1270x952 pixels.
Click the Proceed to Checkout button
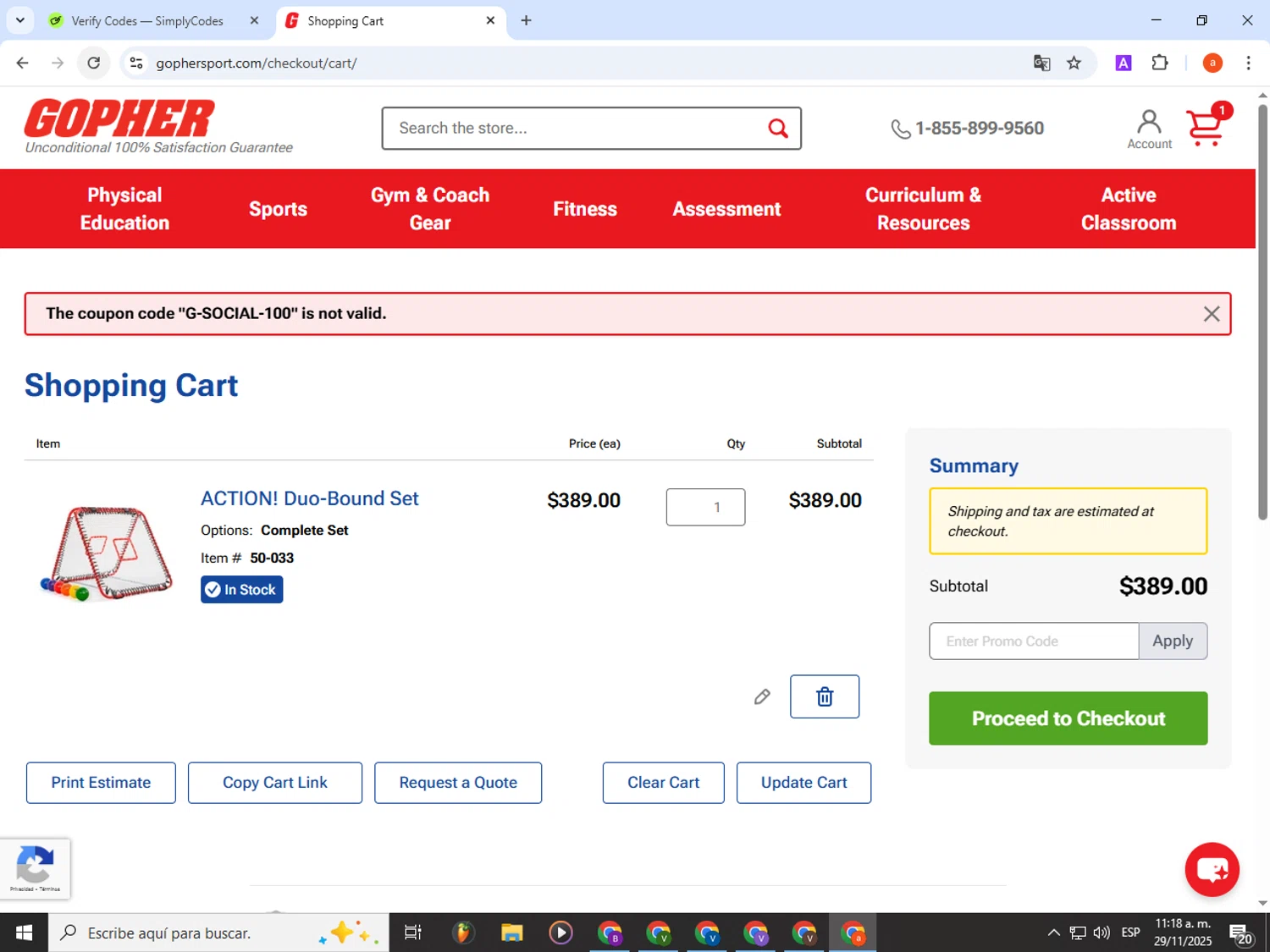[x=1068, y=718]
